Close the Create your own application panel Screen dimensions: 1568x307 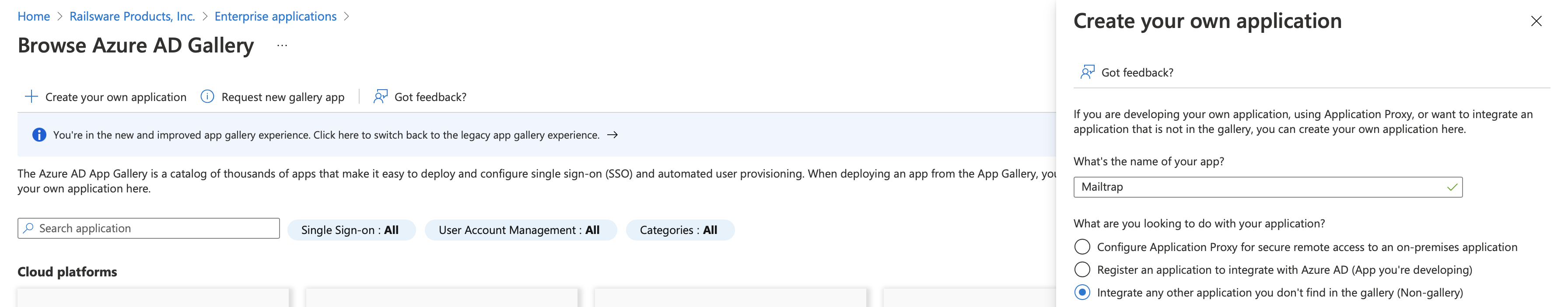coord(1536,21)
